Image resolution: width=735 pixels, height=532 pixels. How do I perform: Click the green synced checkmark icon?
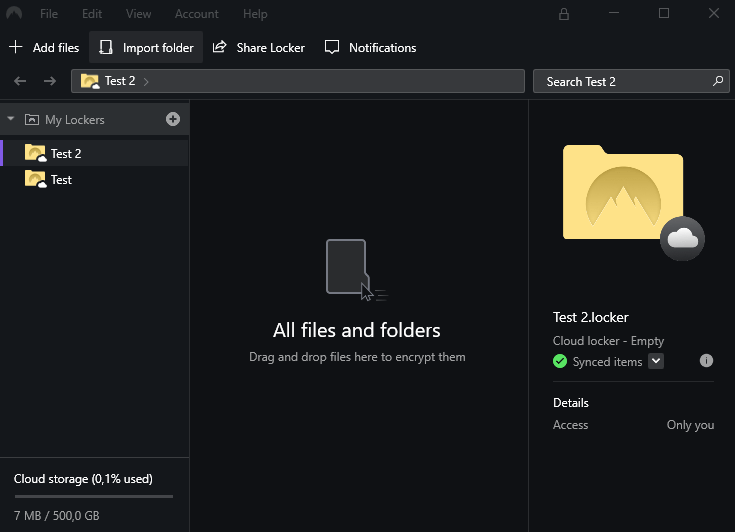(x=560, y=361)
